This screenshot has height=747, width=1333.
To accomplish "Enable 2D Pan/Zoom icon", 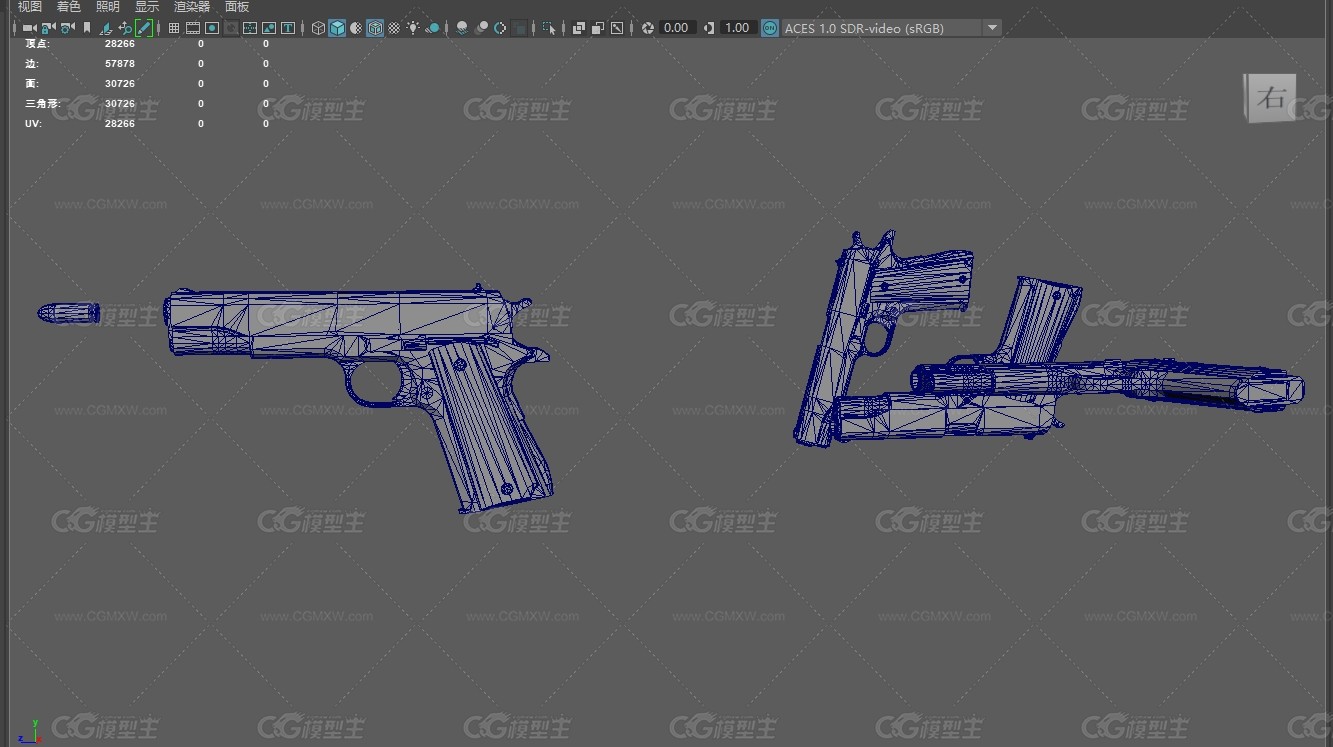I will (125, 28).
